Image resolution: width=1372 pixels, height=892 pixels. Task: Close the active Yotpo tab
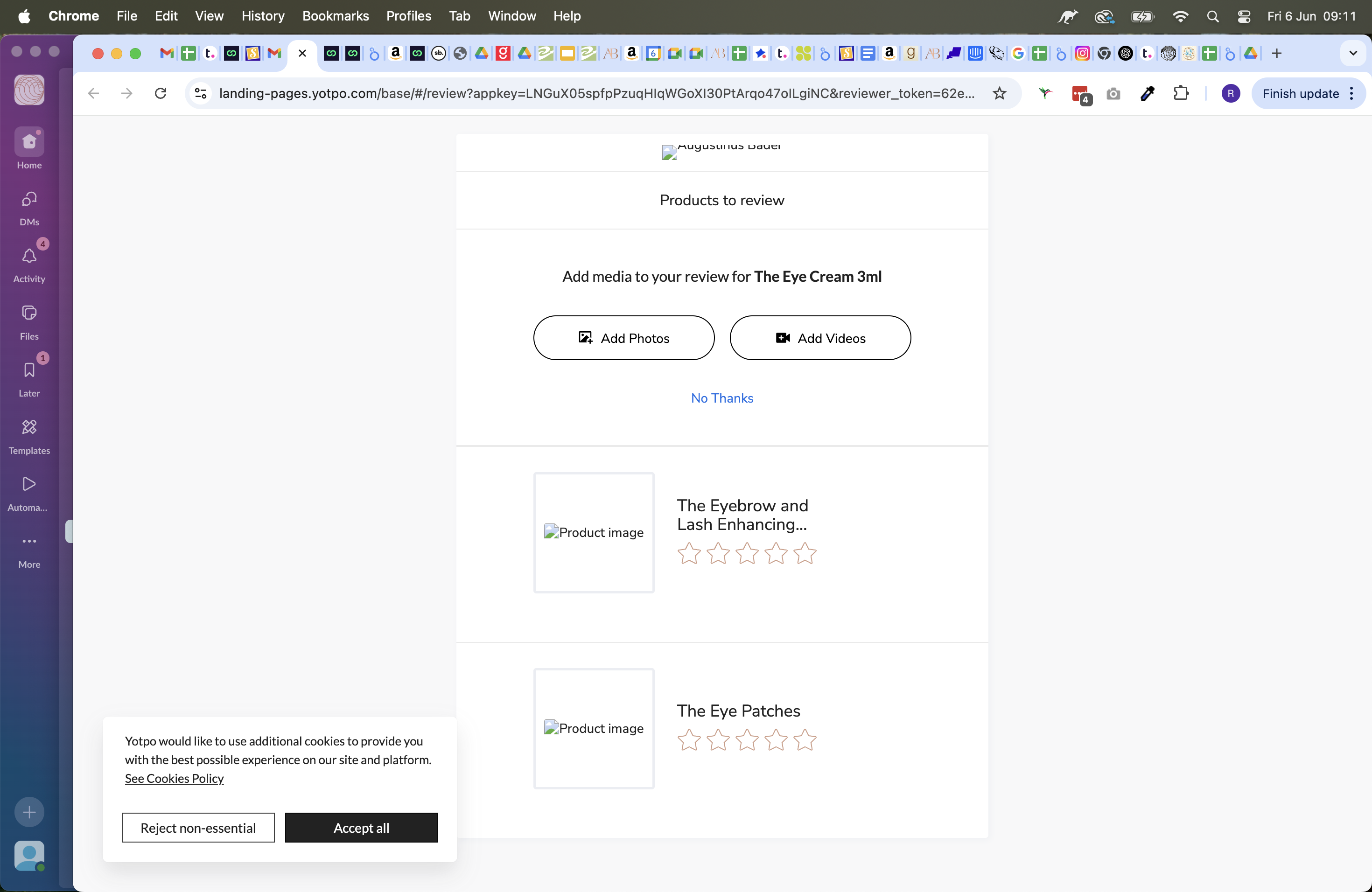[302, 54]
